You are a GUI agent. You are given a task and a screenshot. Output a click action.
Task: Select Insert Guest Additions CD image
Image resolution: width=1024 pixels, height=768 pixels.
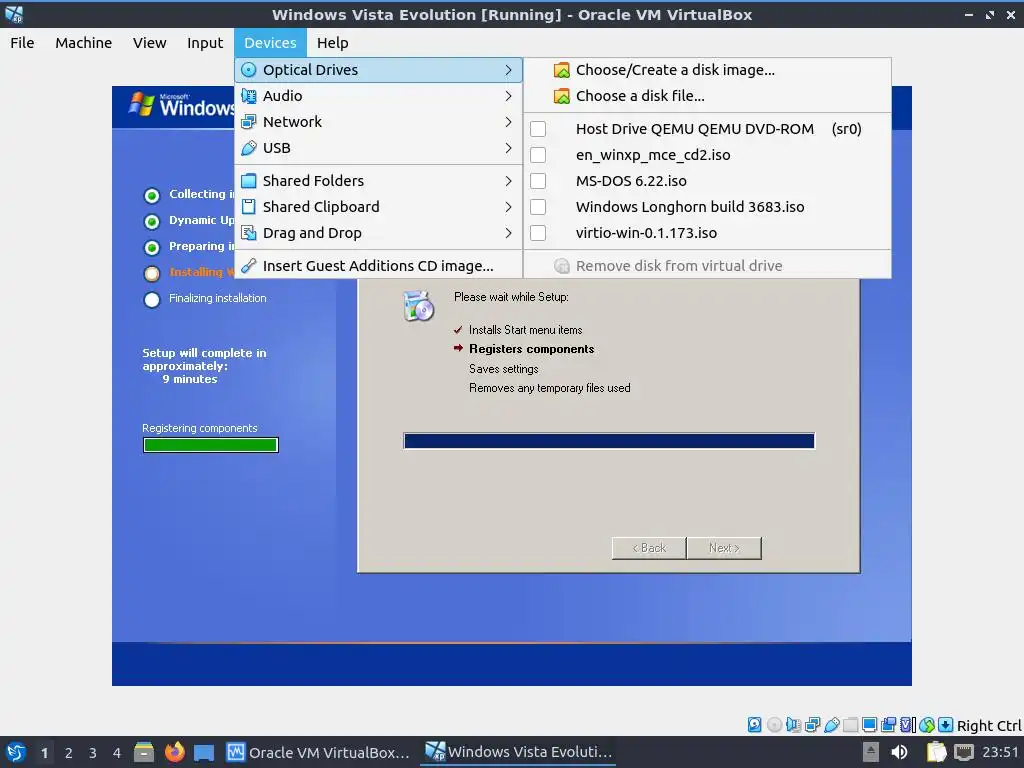378,266
